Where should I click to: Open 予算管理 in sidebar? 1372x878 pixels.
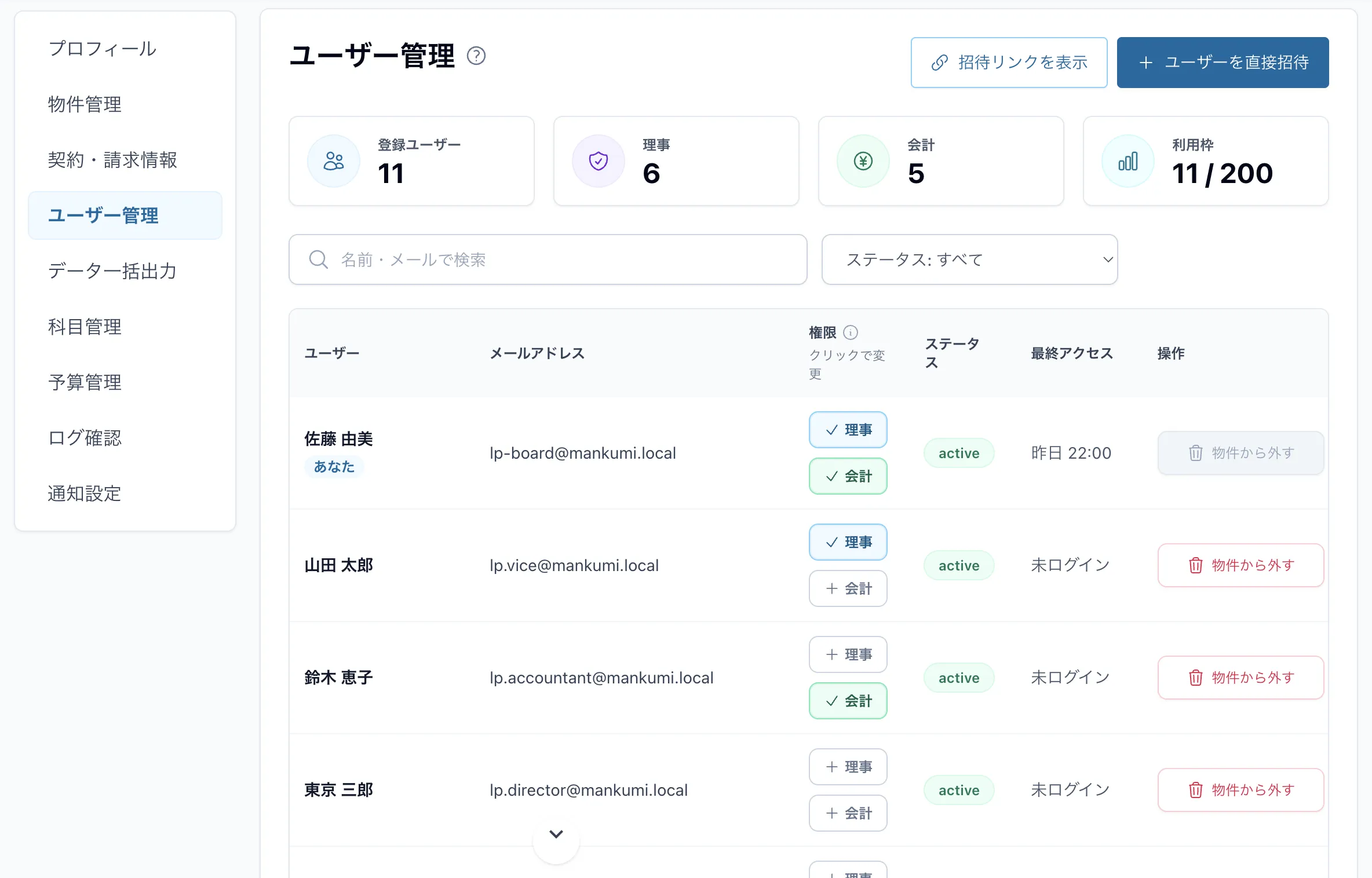point(125,382)
